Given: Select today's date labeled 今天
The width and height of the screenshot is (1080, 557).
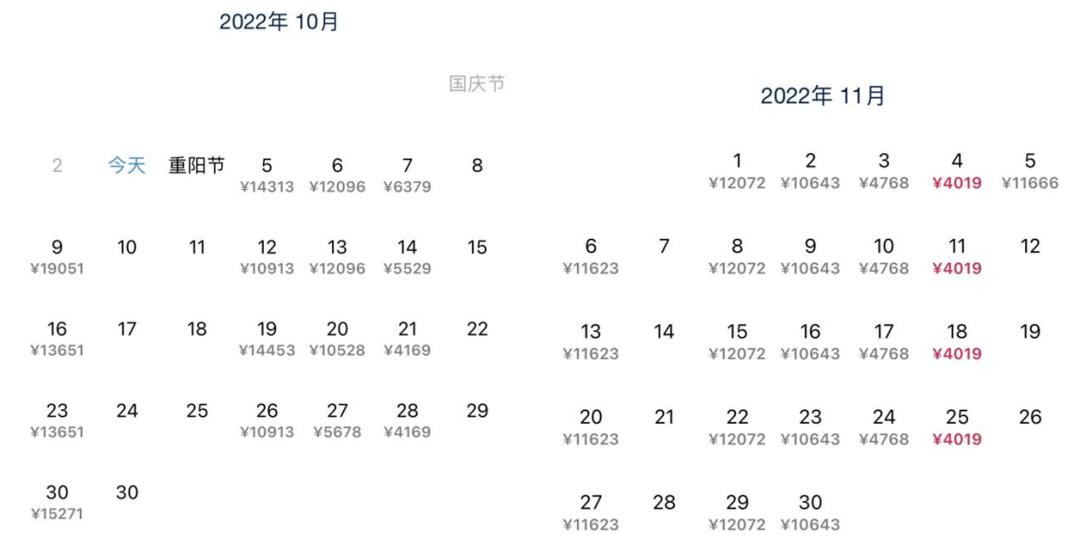Looking at the screenshot, I should 127,166.
